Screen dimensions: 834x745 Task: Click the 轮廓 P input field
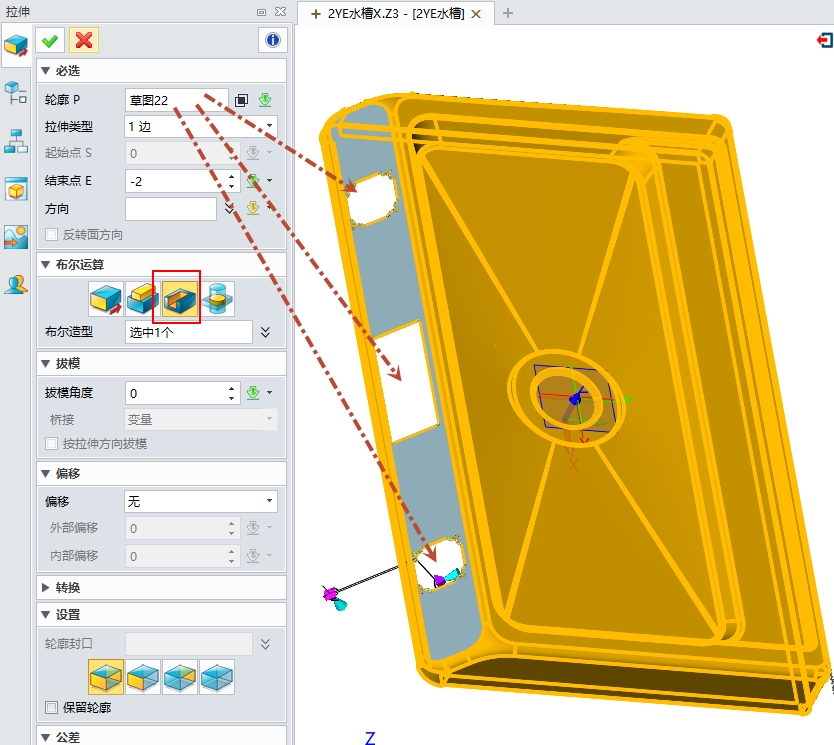[177, 100]
